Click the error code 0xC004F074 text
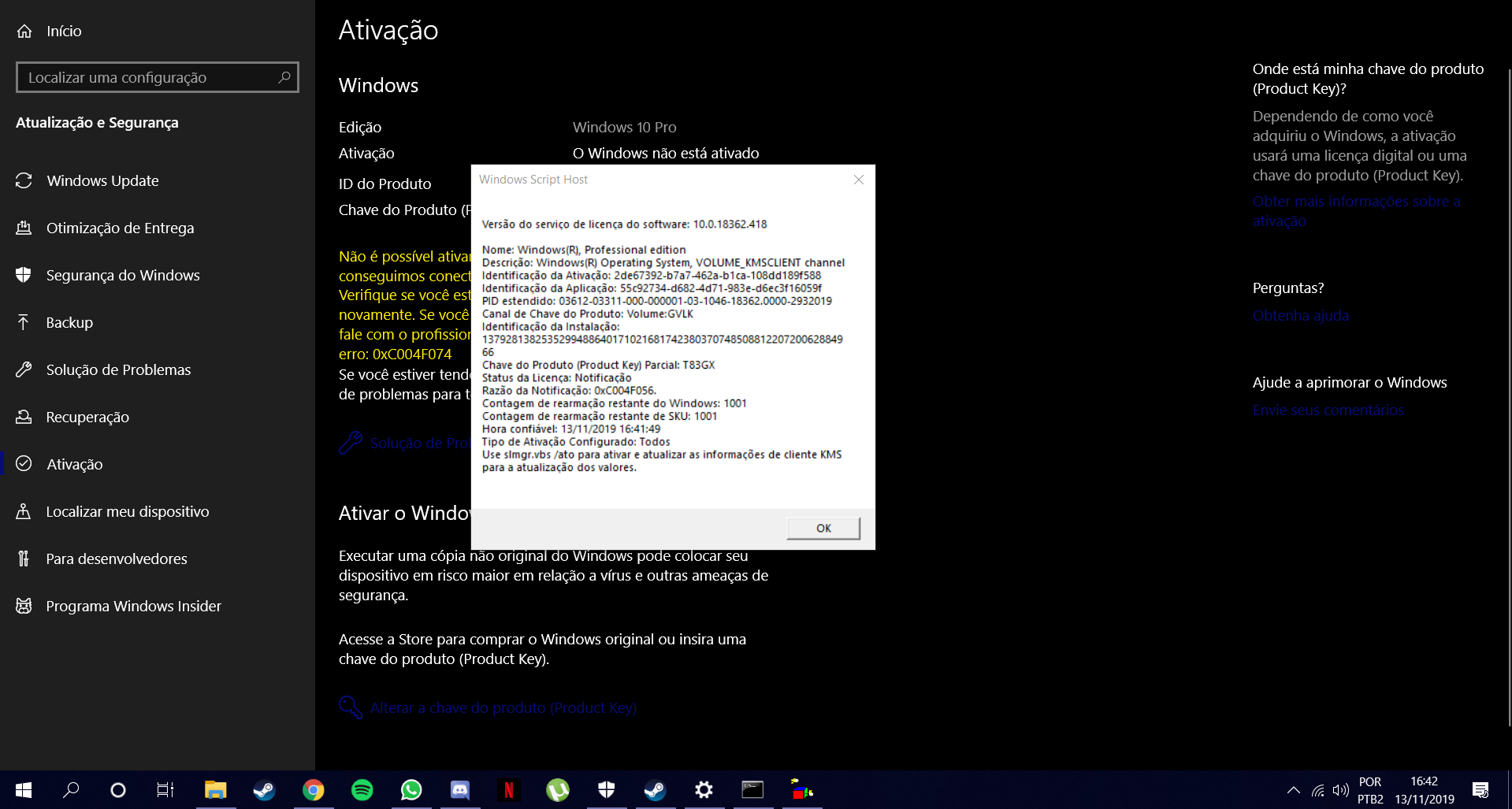1512x809 pixels. [x=412, y=354]
